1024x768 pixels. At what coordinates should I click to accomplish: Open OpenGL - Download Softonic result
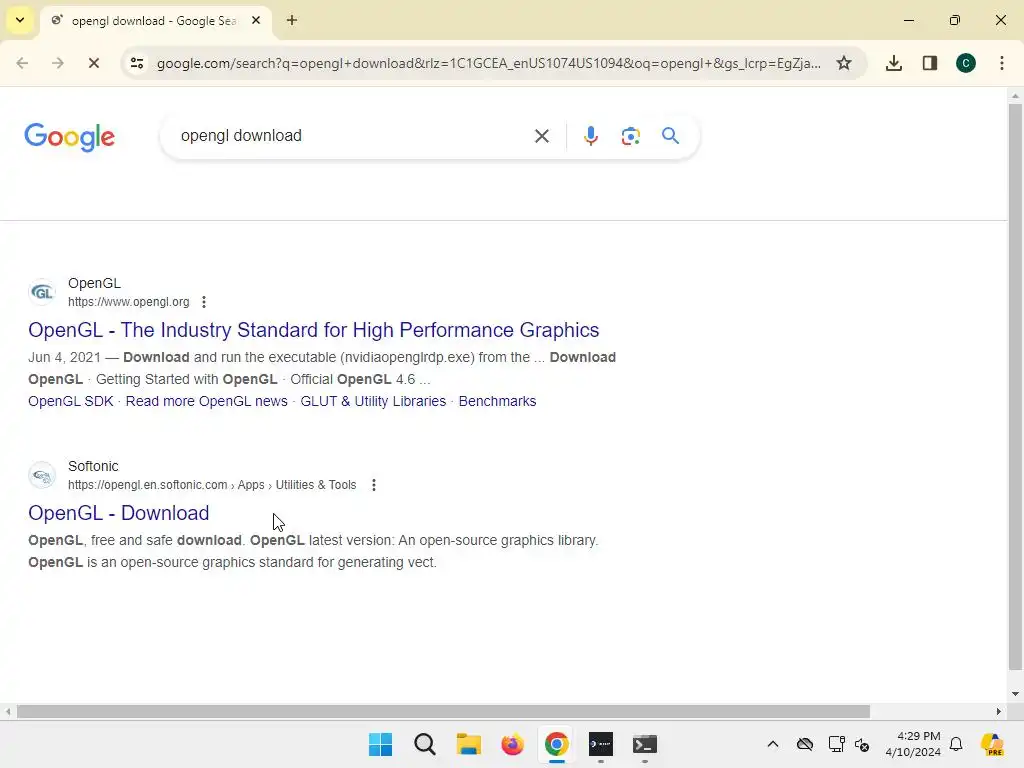[119, 513]
